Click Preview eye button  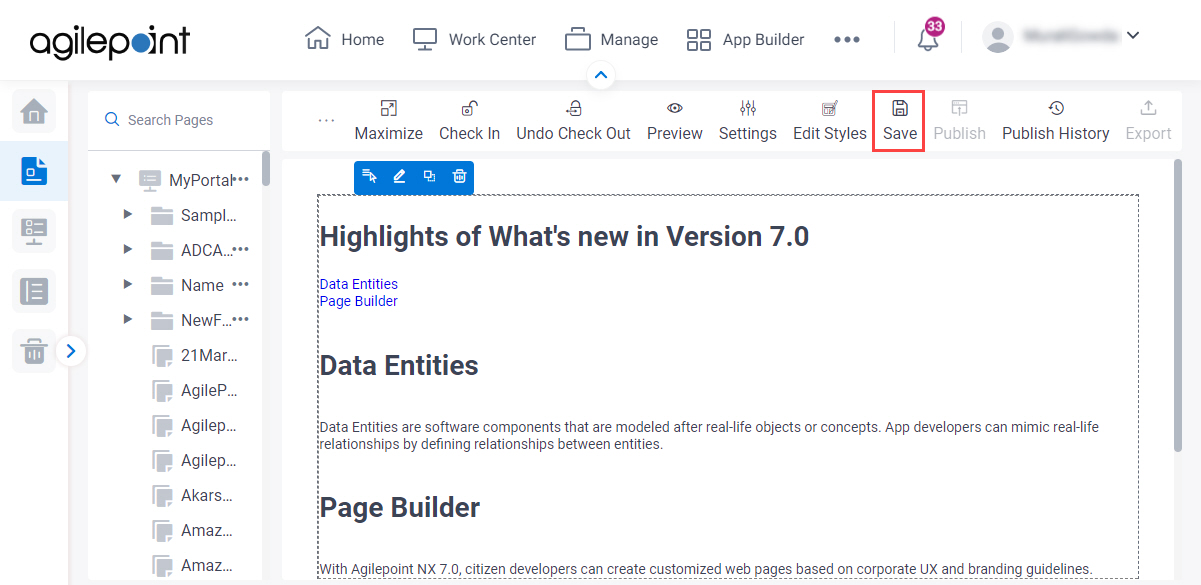(675, 120)
